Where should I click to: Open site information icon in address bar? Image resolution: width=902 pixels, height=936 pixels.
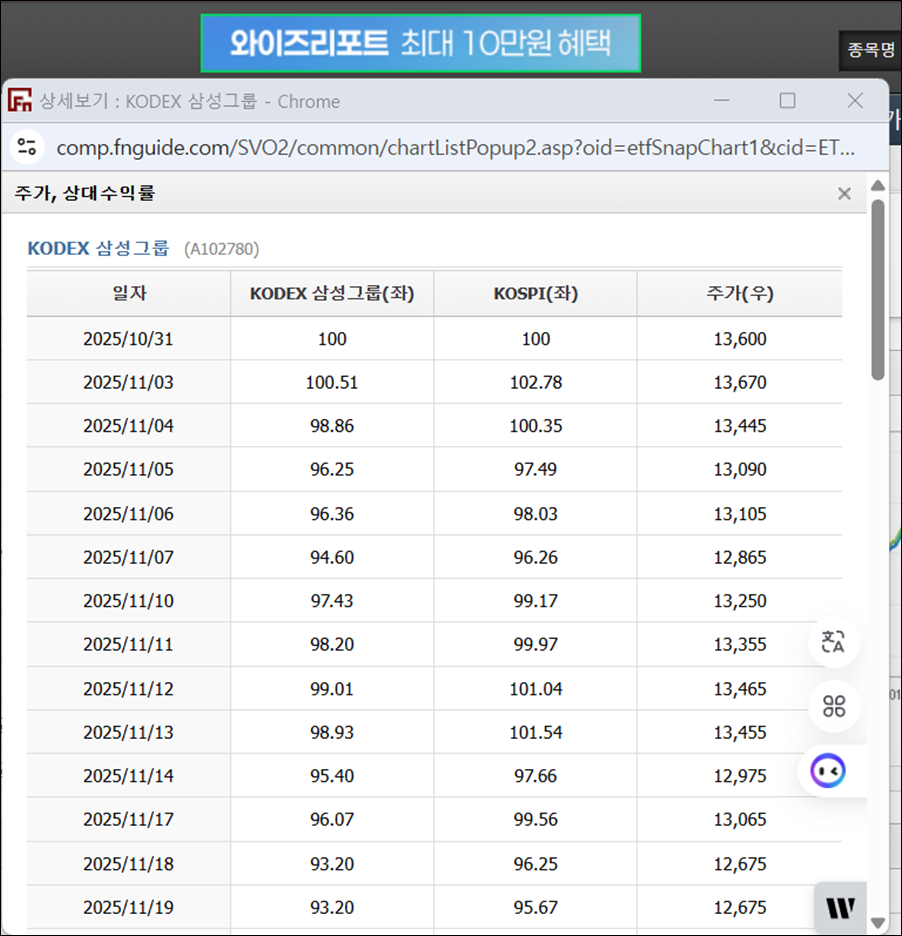tap(27, 147)
